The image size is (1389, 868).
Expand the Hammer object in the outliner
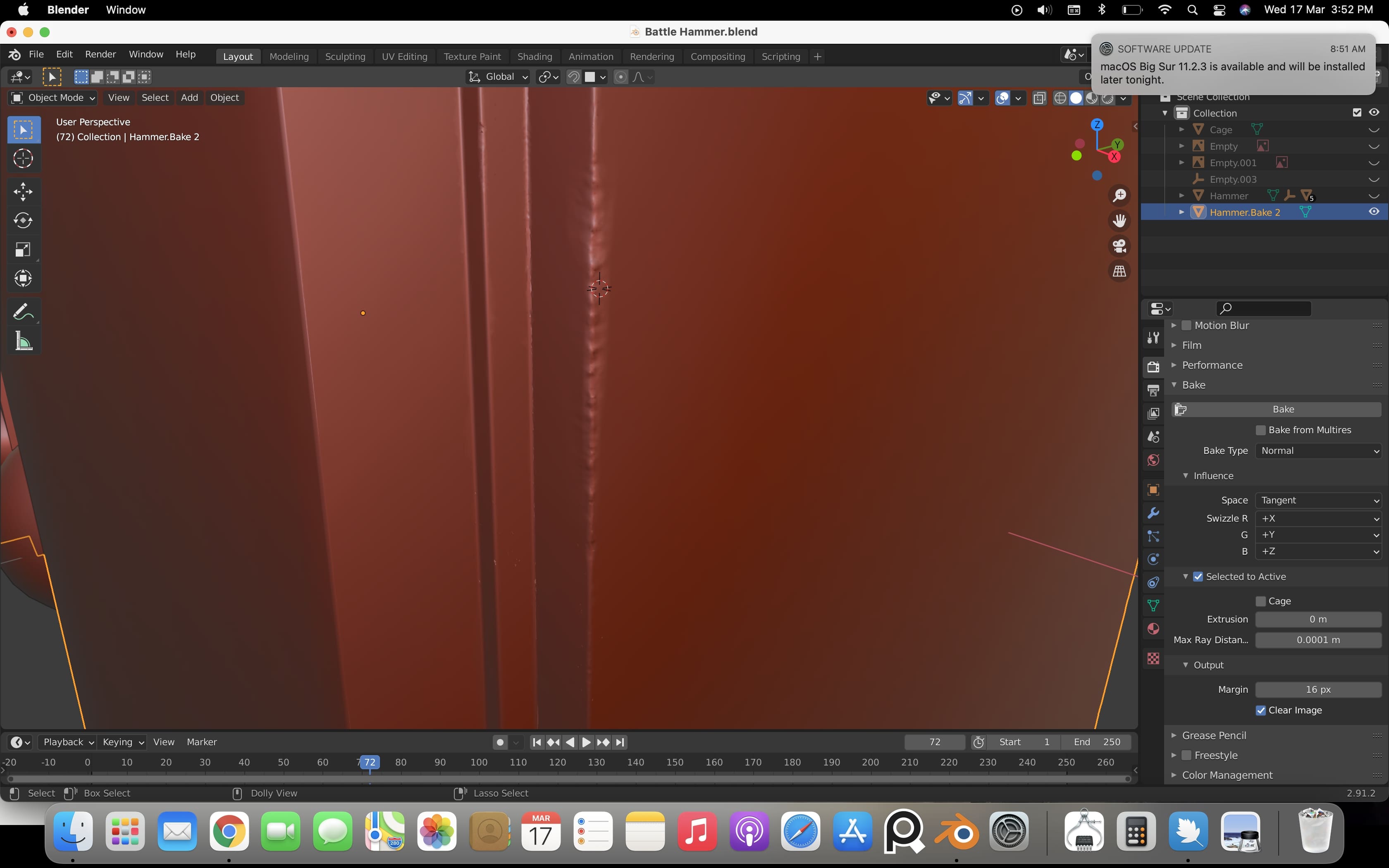(x=1181, y=196)
